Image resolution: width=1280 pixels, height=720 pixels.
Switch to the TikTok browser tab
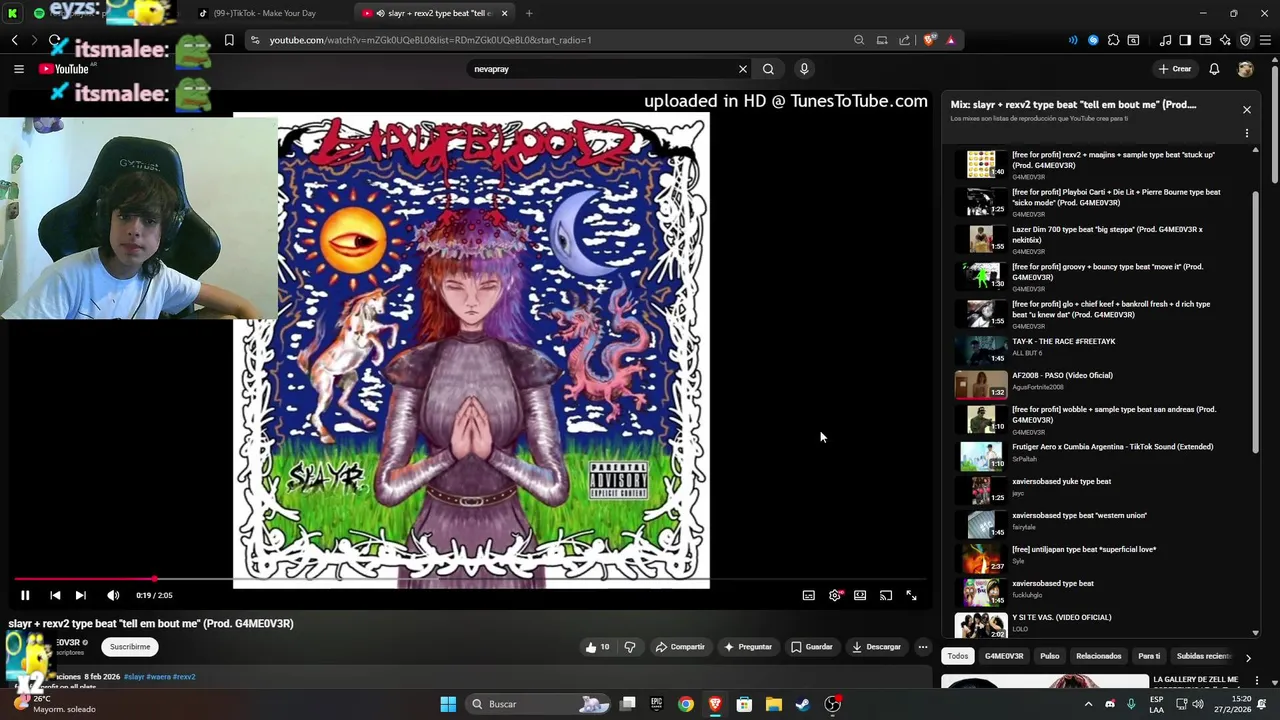pyautogui.click(x=264, y=13)
